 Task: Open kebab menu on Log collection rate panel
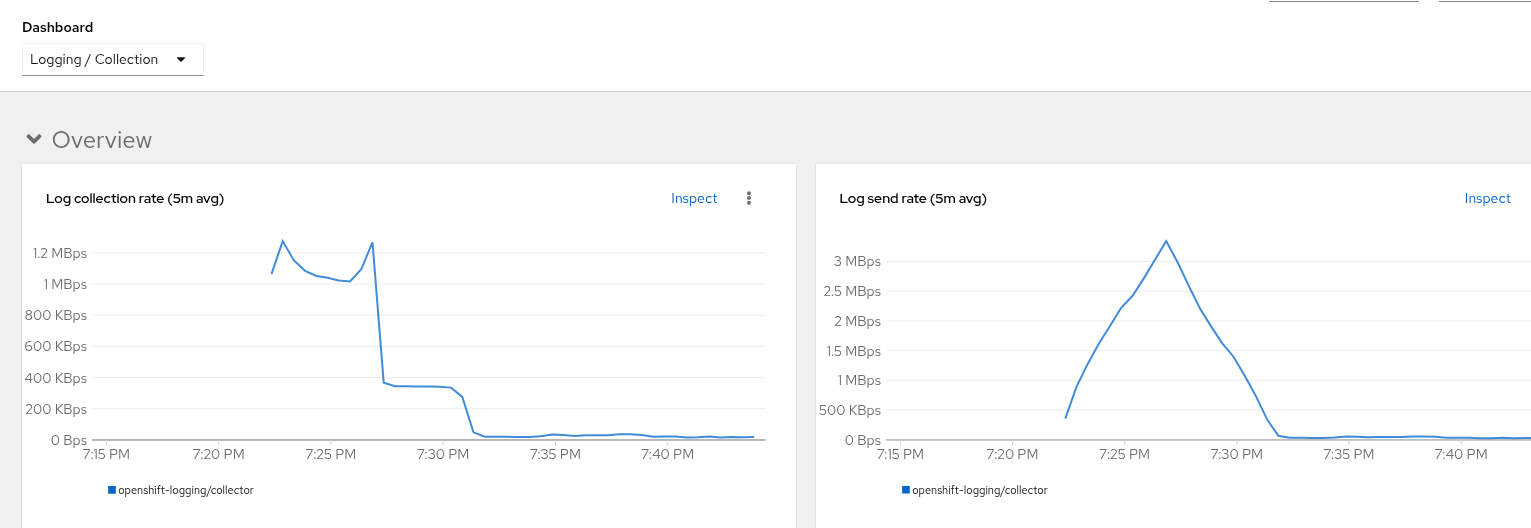click(749, 199)
